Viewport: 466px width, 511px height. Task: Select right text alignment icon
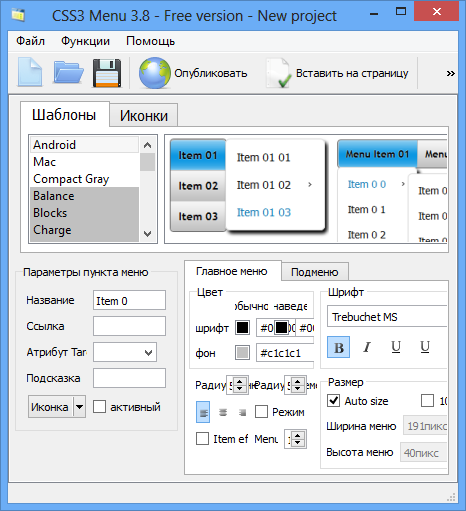click(242, 412)
